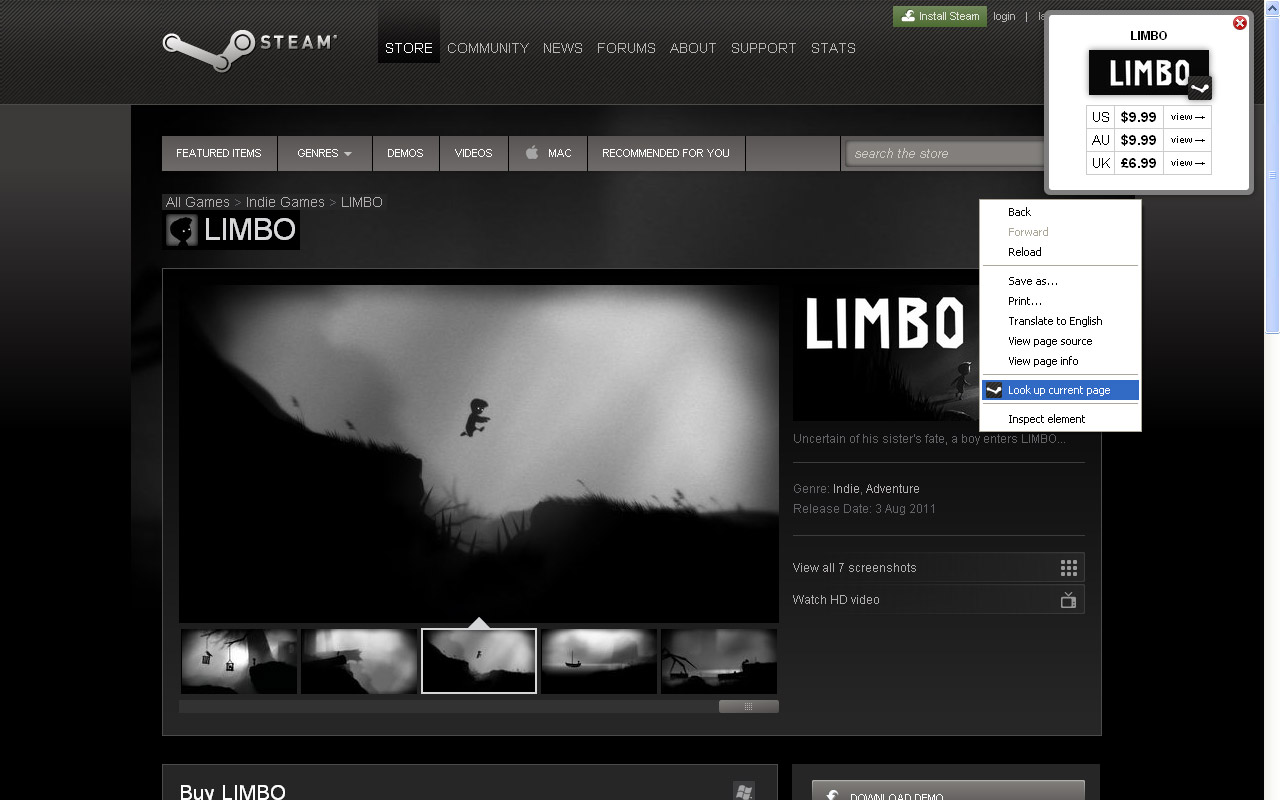This screenshot has height=800, width=1280.
Task: Click the TV icon beside Watch HD video
Action: (1068, 599)
